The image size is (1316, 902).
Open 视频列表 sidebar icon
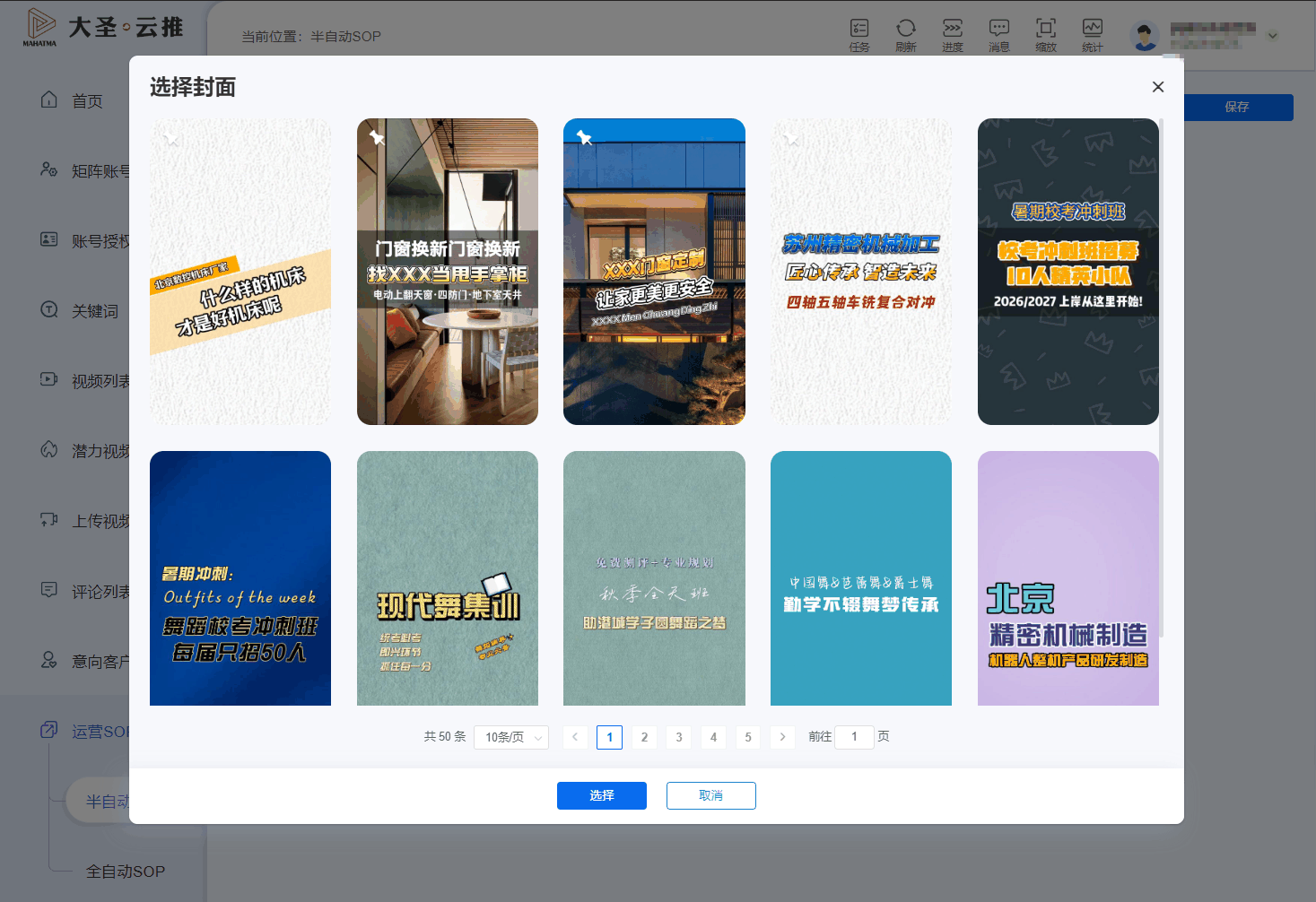(49, 379)
